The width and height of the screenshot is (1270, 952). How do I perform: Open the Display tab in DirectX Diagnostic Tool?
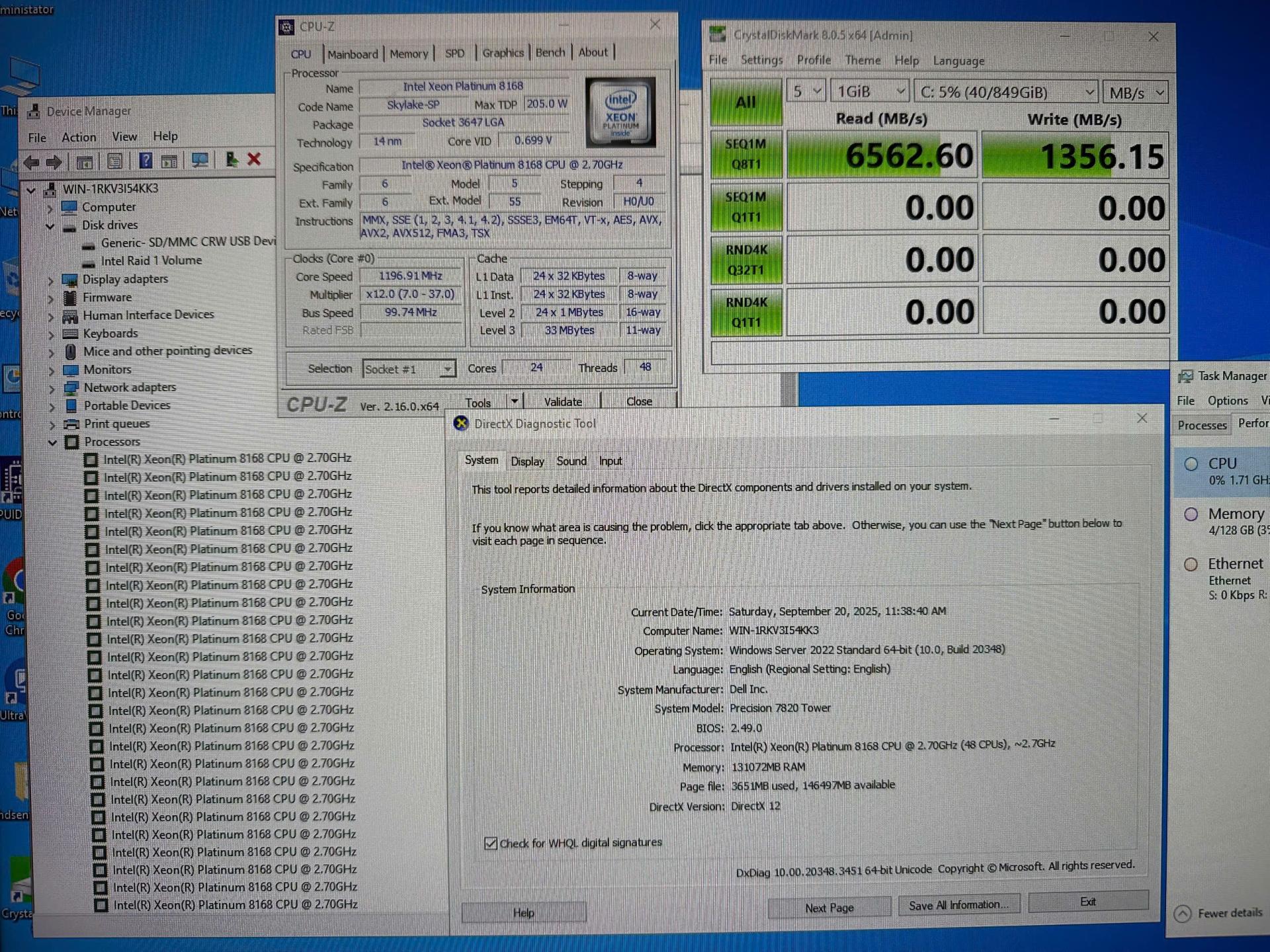pos(527,461)
